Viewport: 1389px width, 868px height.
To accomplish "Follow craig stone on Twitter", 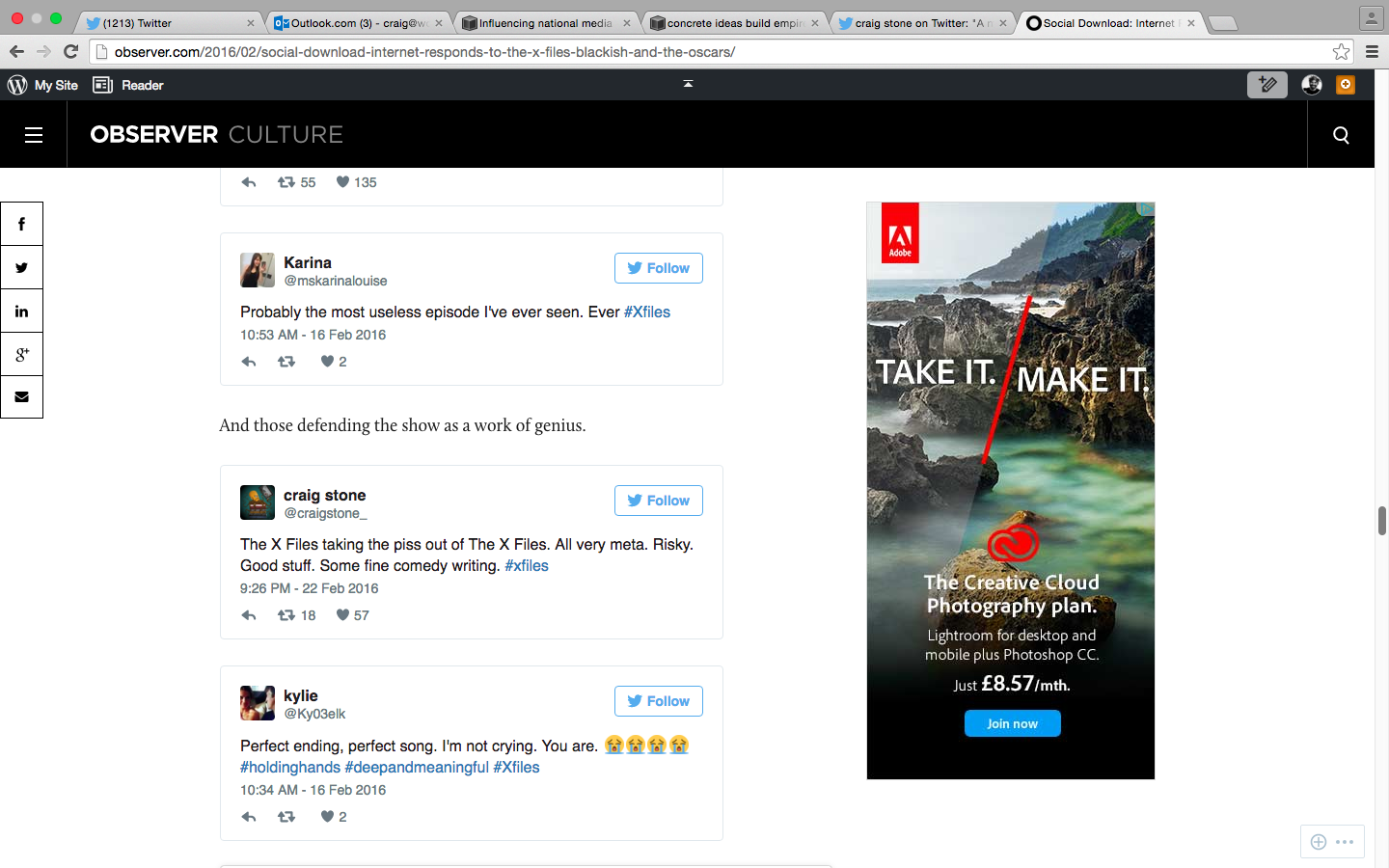I will 659,501.
